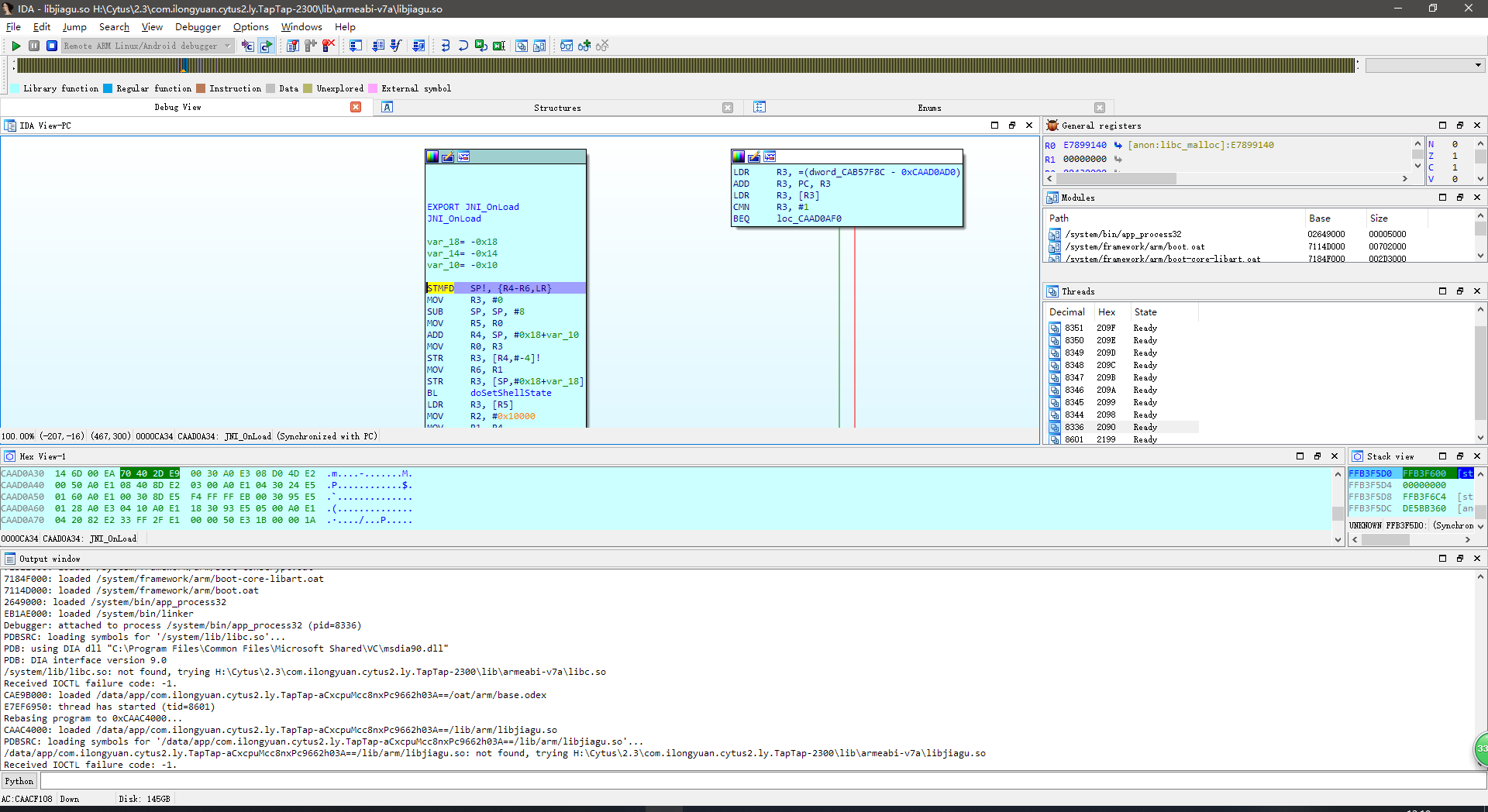This screenshot has width=1488, height=812.
Task: Set node color on the JNI_OnLoad graph block
Action: (433, 157)
